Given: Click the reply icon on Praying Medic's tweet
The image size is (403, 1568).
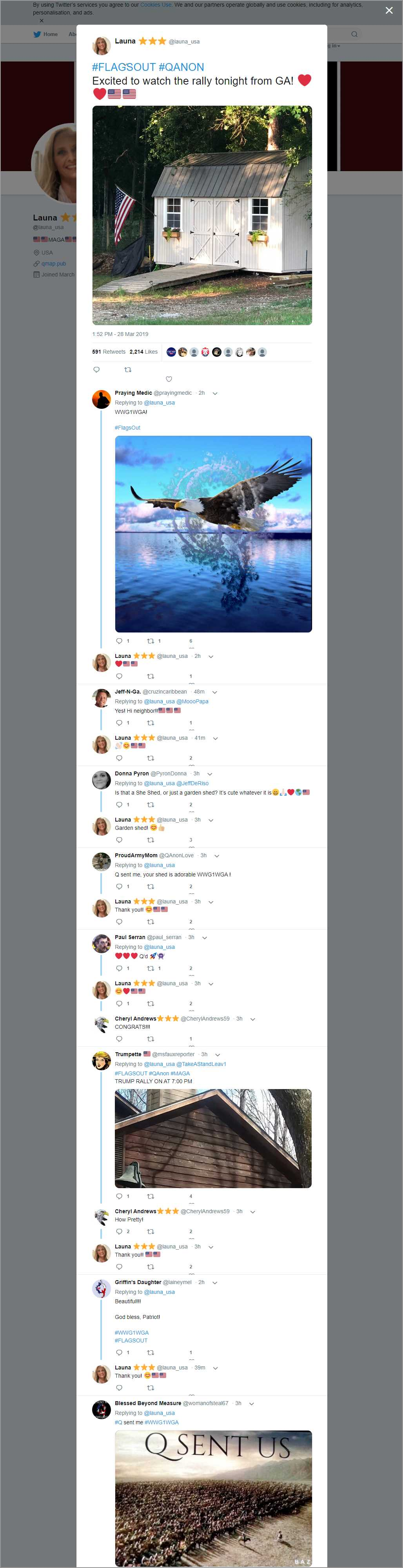Looking at the screenshot, I should (119, 641).
